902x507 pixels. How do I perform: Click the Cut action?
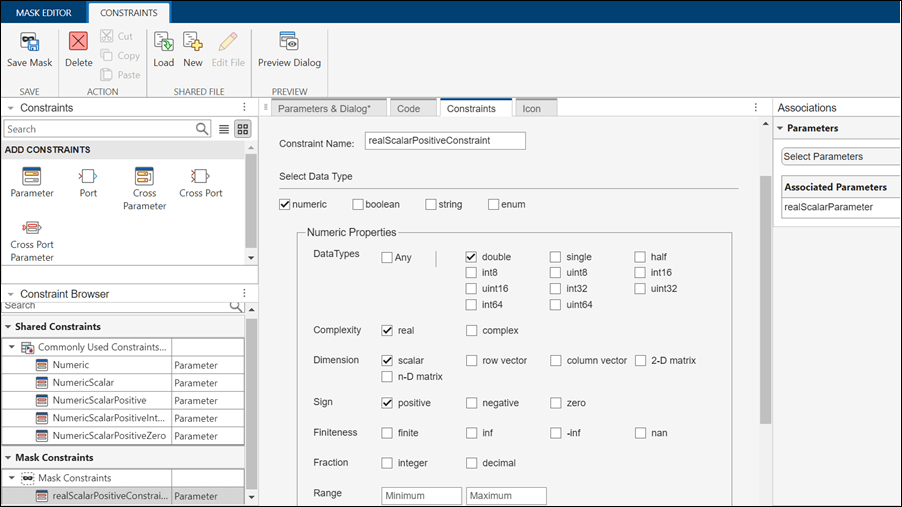[116, 36]
